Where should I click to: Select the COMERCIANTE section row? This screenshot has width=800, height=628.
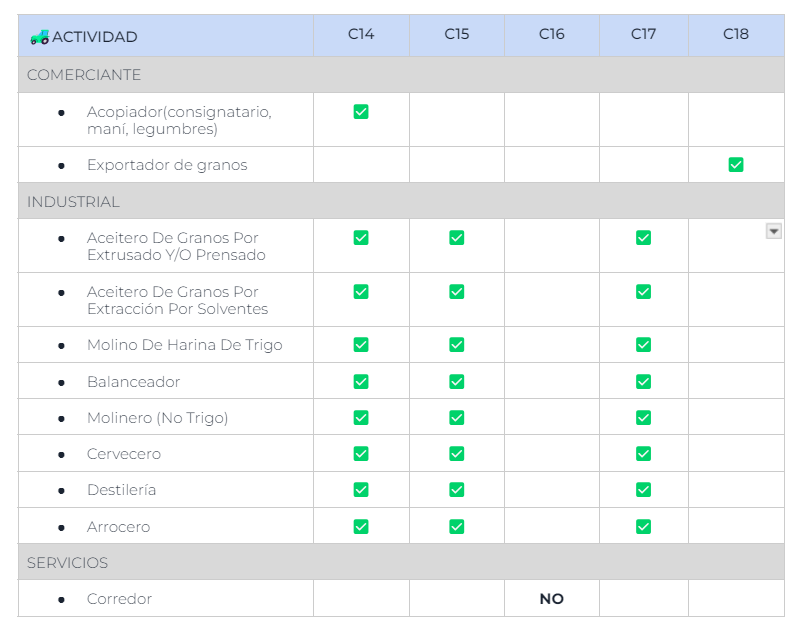84,75
